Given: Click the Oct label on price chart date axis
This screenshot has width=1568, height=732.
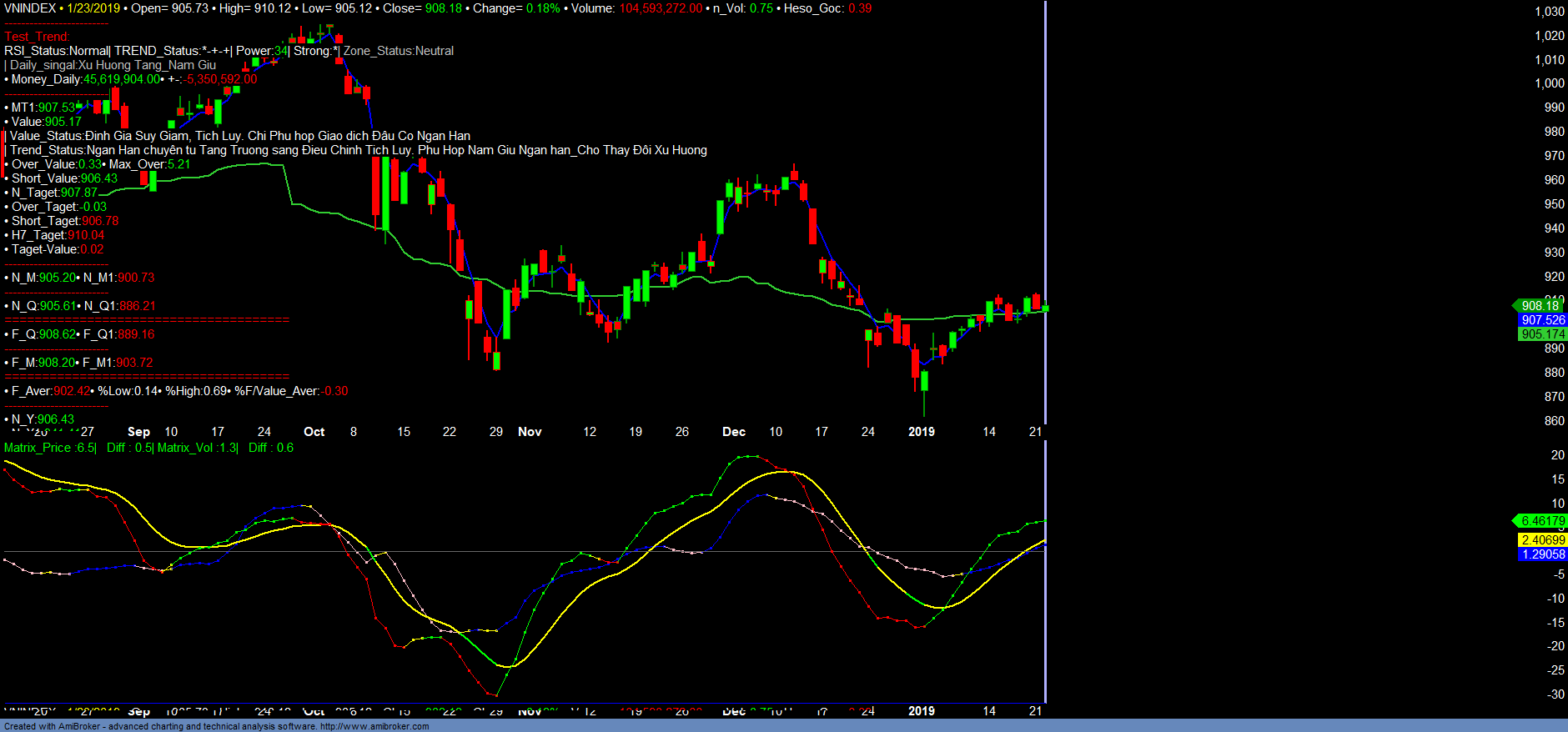Looking at the screenshot, I should [x=314, y=432].
